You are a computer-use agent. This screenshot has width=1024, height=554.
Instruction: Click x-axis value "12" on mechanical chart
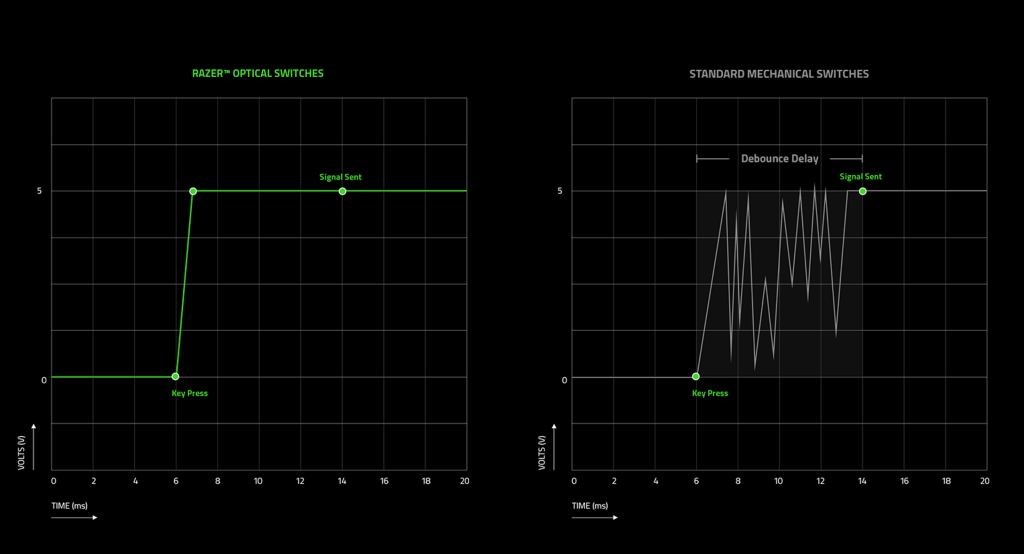(820, 481)
